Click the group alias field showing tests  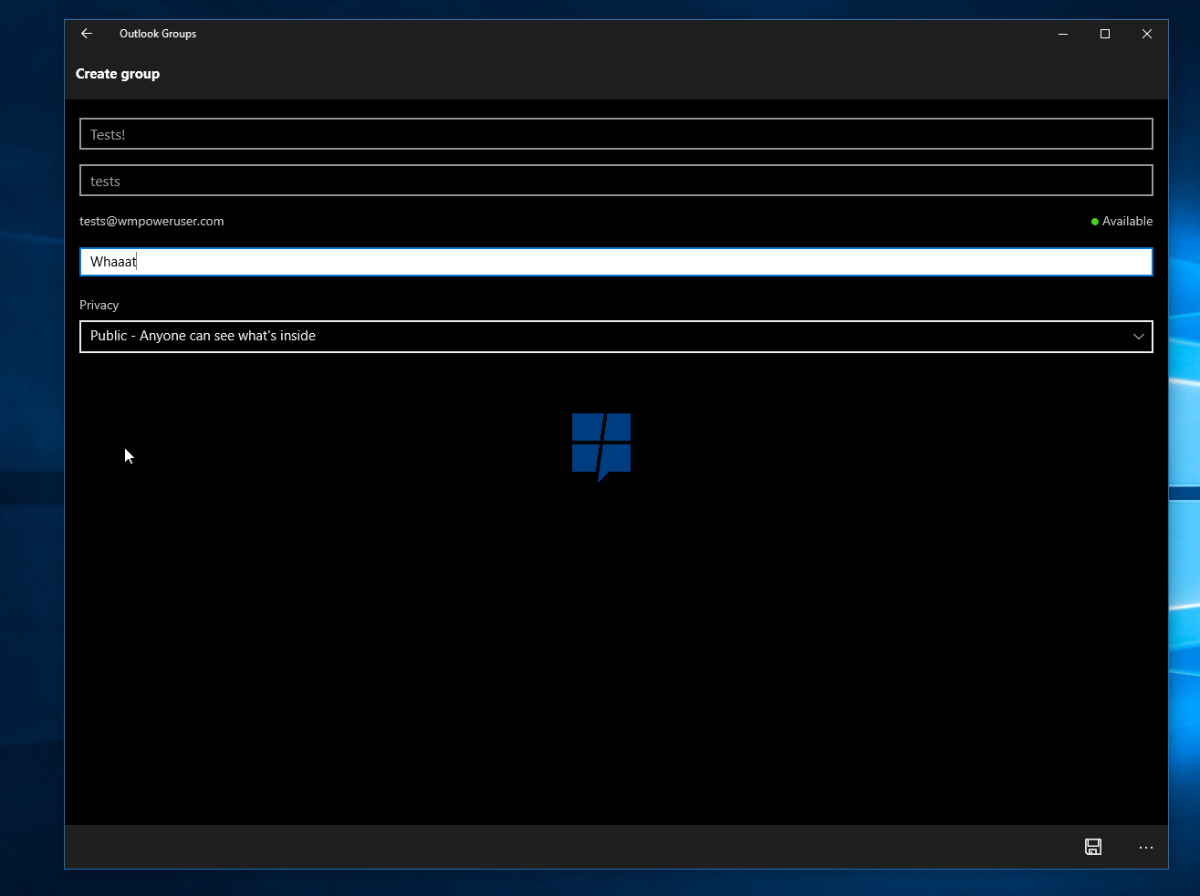[616, 181]
